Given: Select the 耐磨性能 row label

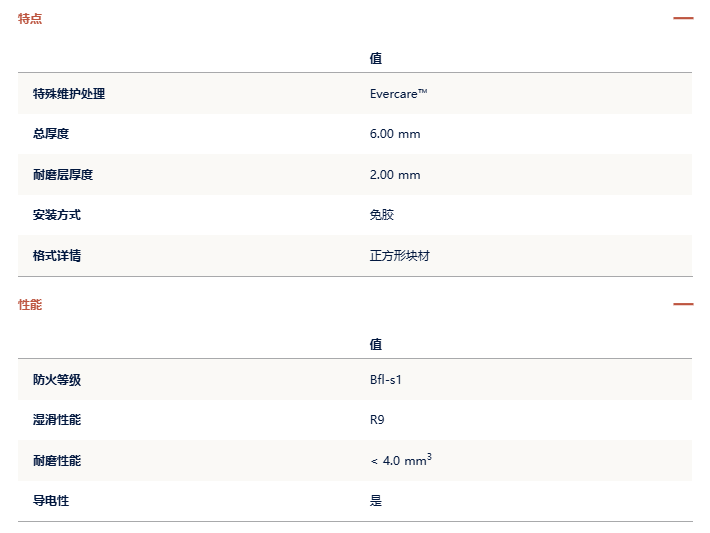Looking at the screenshot, I should pos(57,461).
